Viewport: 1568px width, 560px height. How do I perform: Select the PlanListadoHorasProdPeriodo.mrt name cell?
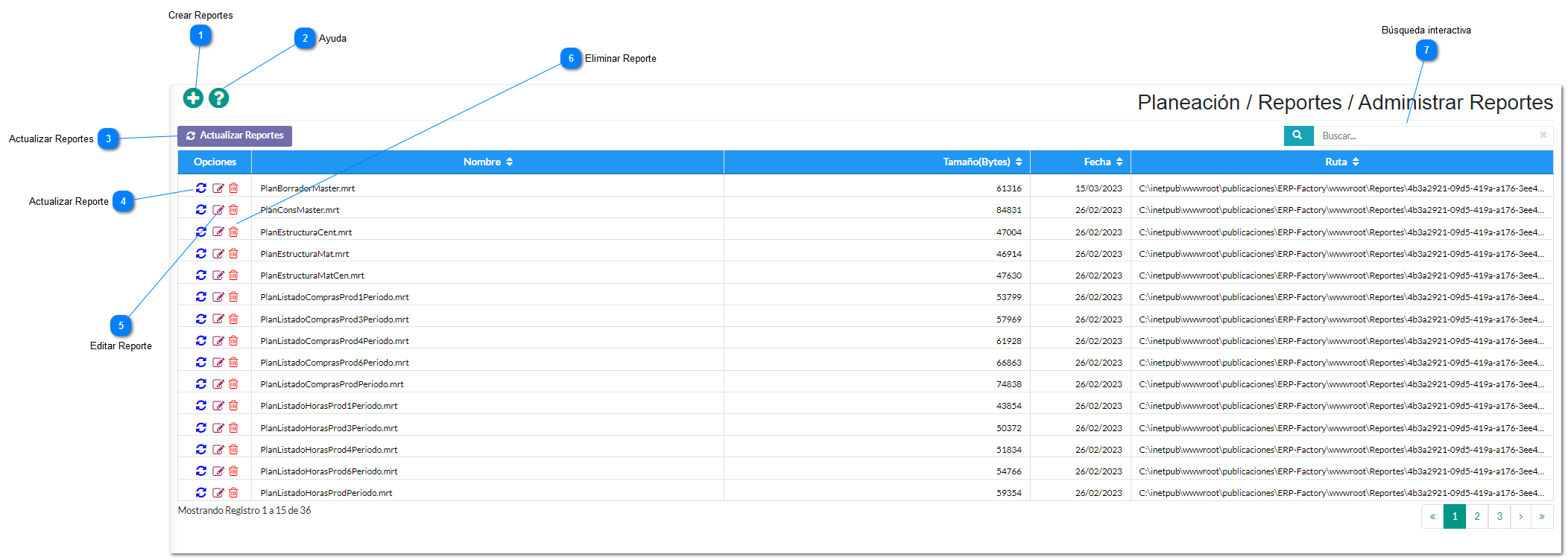487,493
